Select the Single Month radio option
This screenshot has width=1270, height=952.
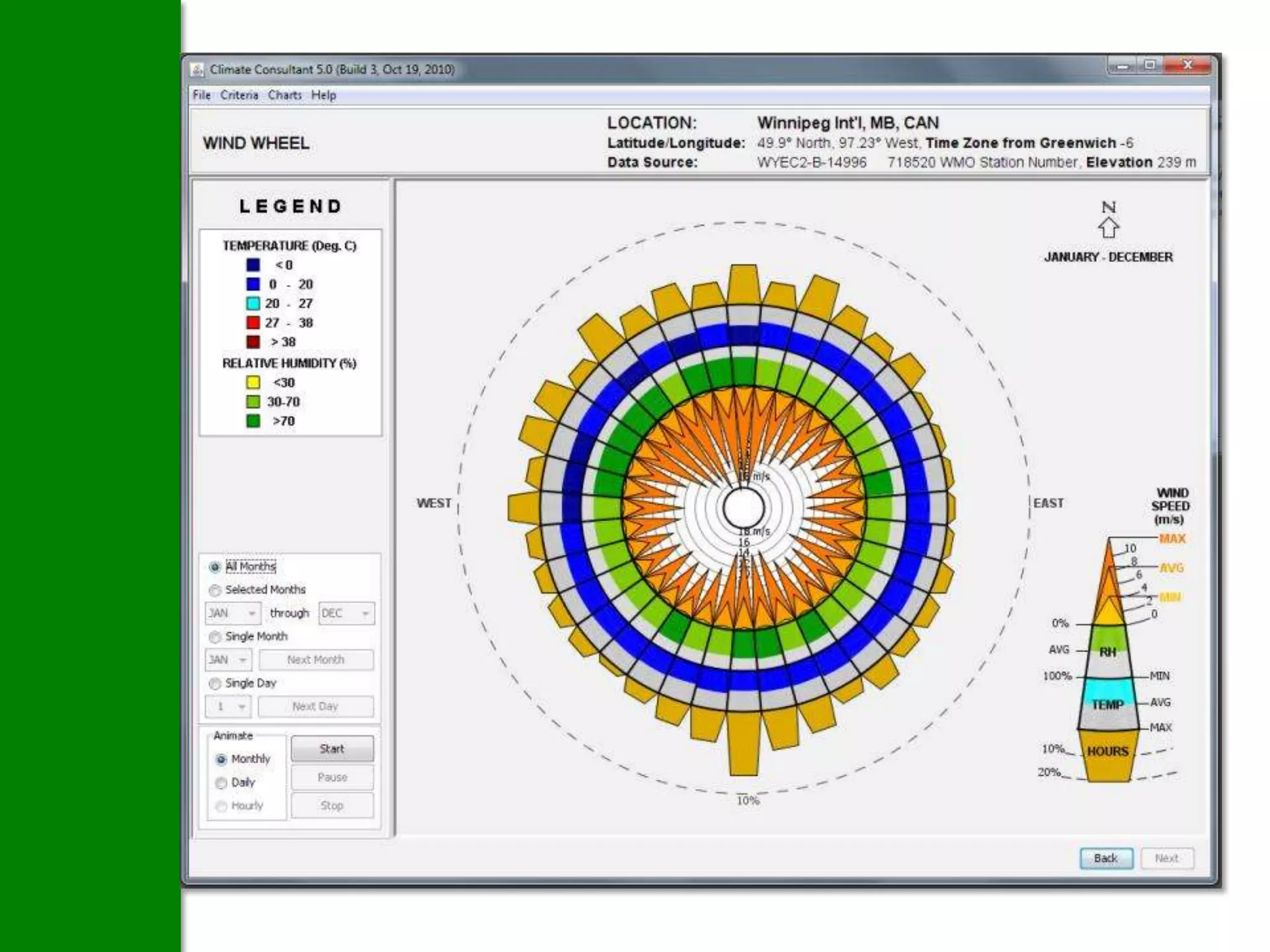point(215,637)
